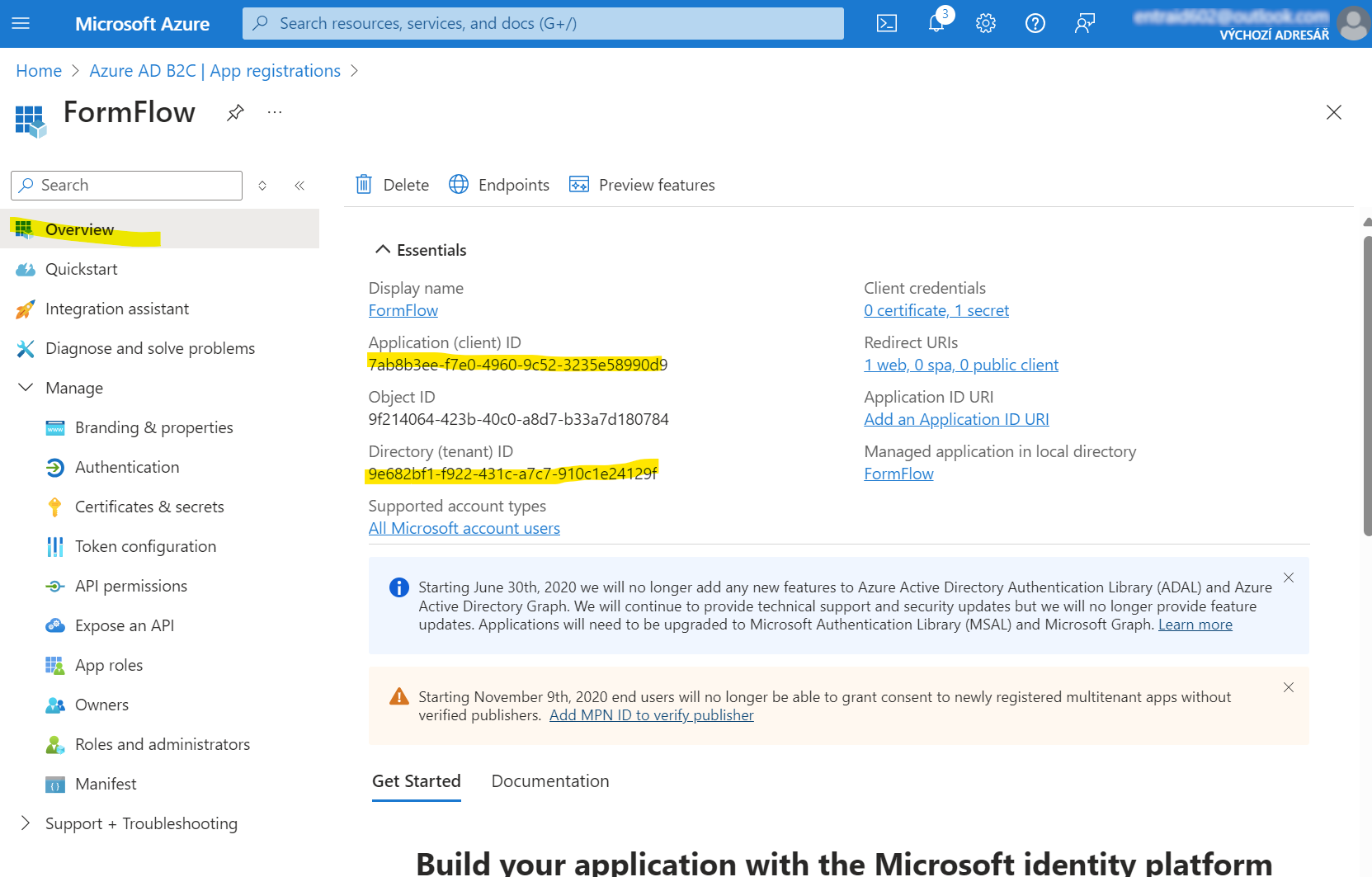This screenshot has width=1372, height=877.
Task: Collapse the sidebar with double chevron
Action: pos(299,186)
